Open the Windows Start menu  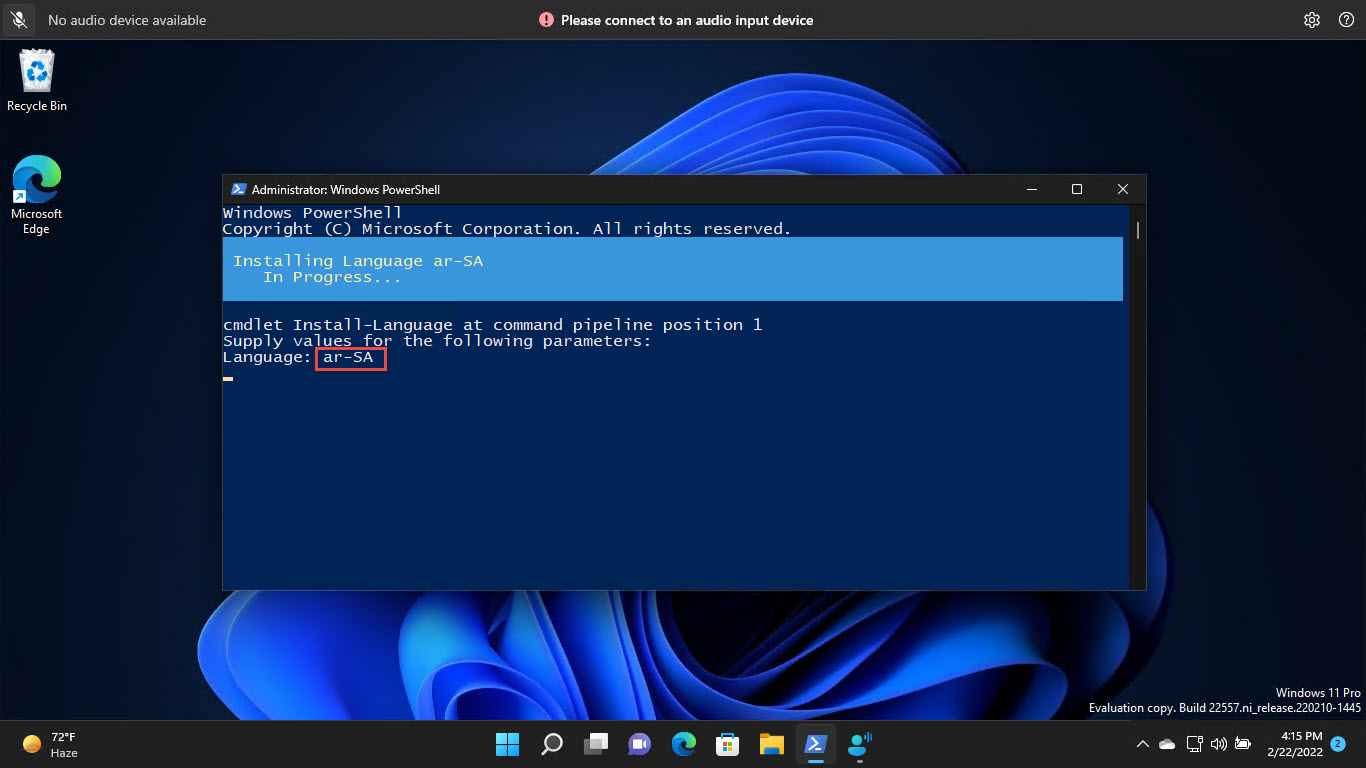[x=507, y=744]
